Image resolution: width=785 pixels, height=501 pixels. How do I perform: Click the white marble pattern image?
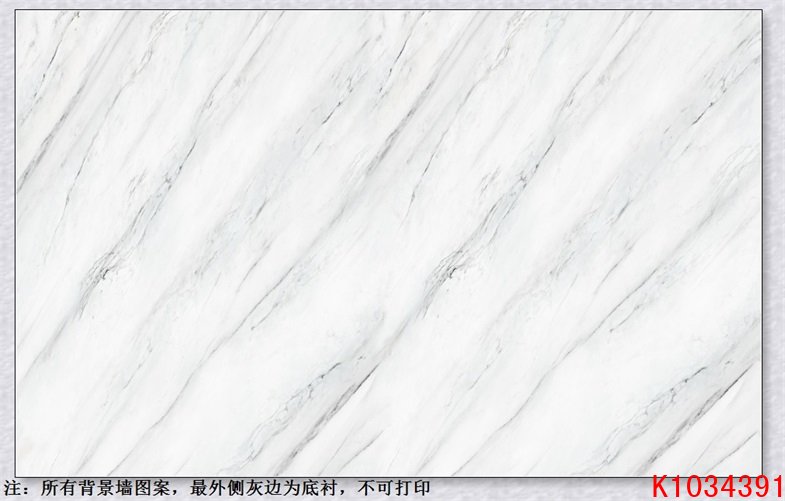pyautogui.click(x=388, y=243)
